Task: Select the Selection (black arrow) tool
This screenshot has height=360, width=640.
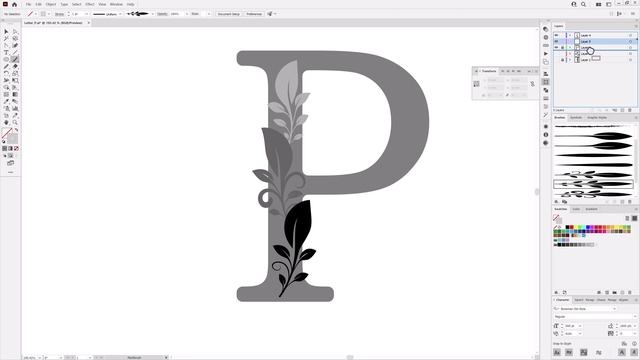Action: [x=6, y=31]
